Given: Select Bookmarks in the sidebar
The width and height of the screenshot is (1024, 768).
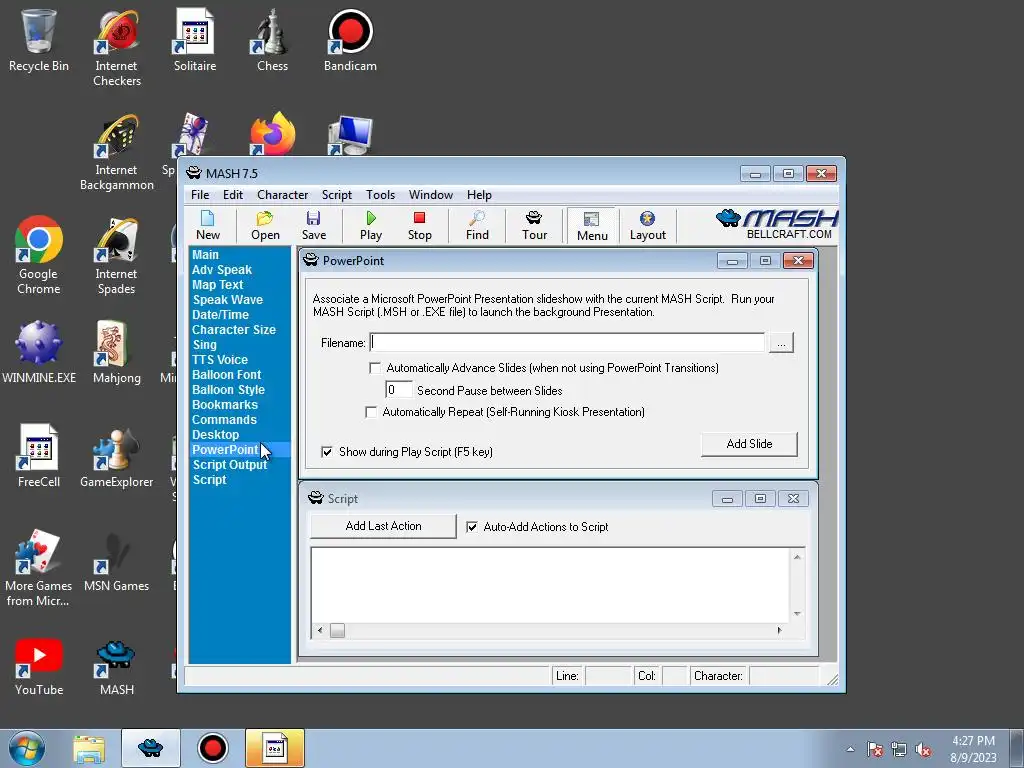Looking at the screenshot, I should point(225,405).
